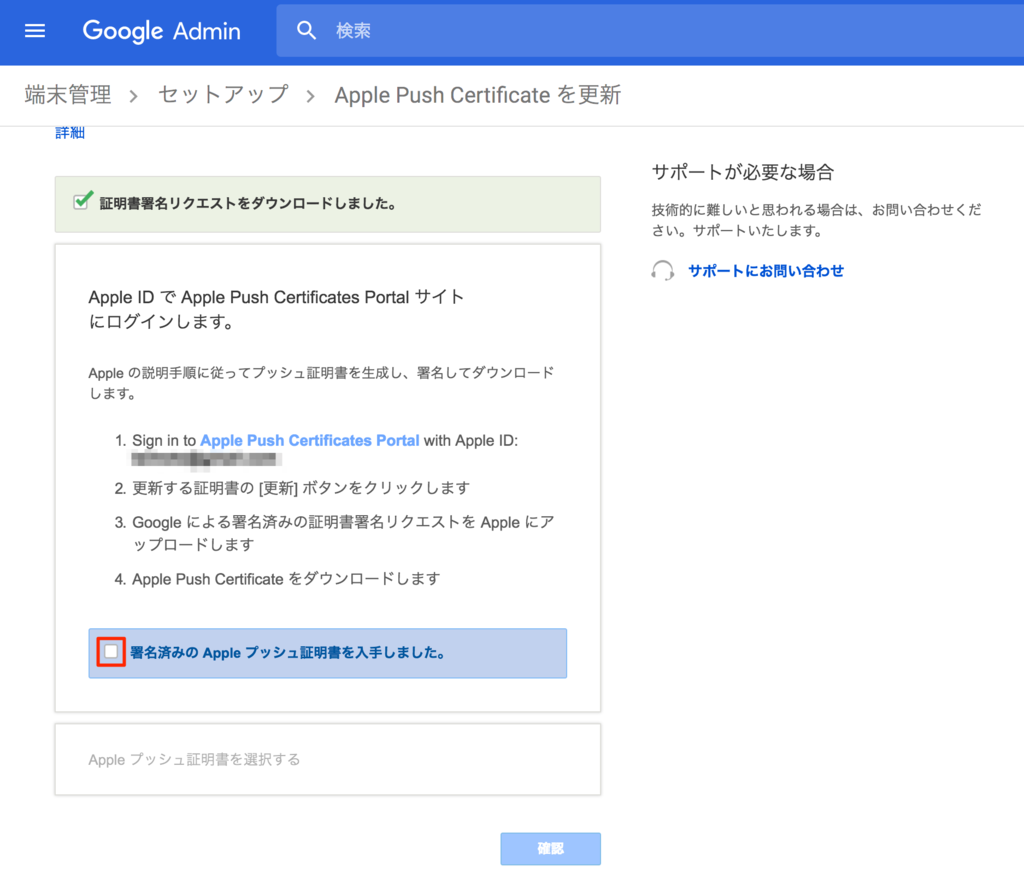Screen dimensions: 1024x873
Task: Check 署名済みの Apple プッシュ証明書を入手しました box
Action: pos(111,652)
